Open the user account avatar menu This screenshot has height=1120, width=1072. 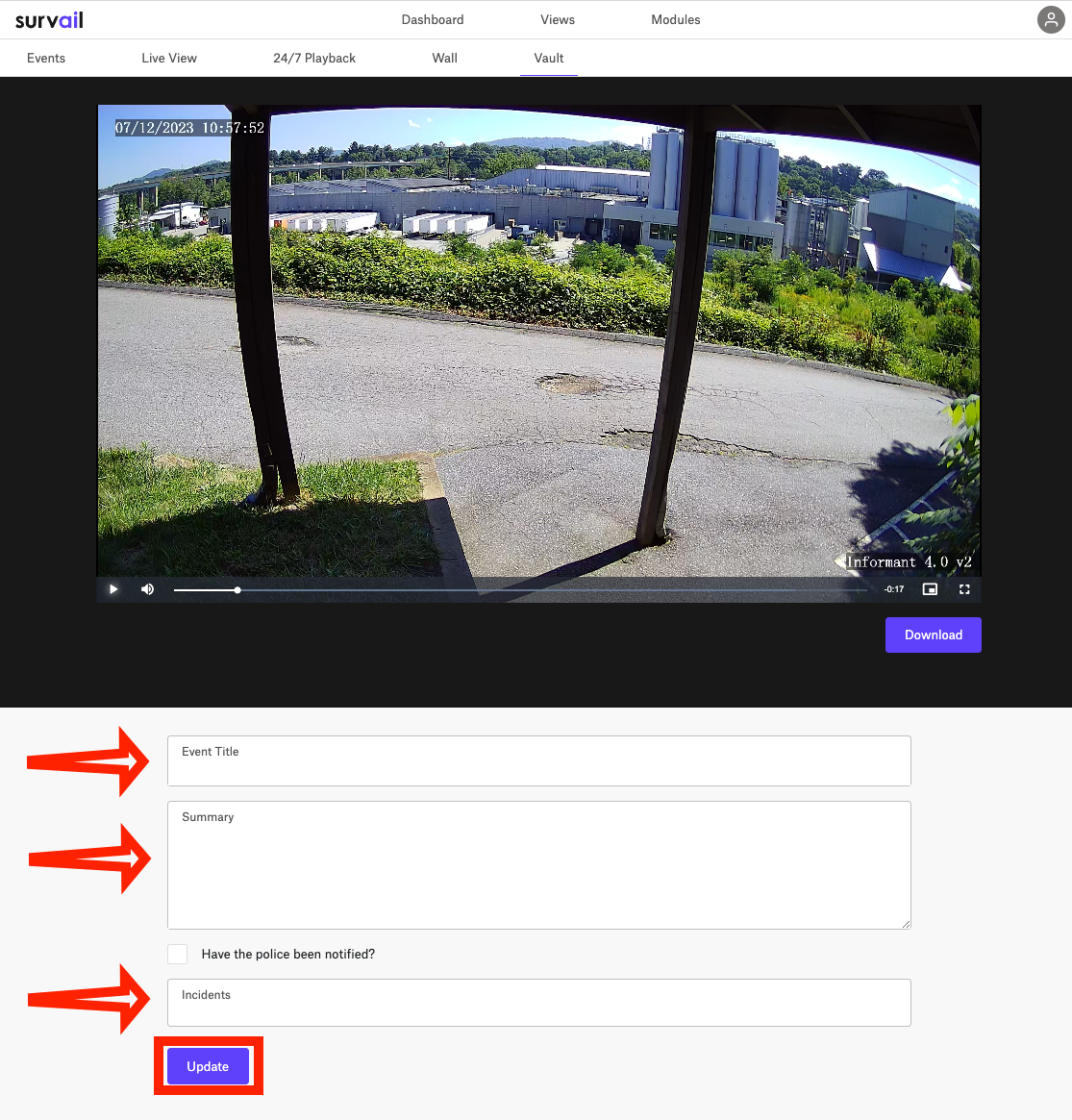[1051, 20]
